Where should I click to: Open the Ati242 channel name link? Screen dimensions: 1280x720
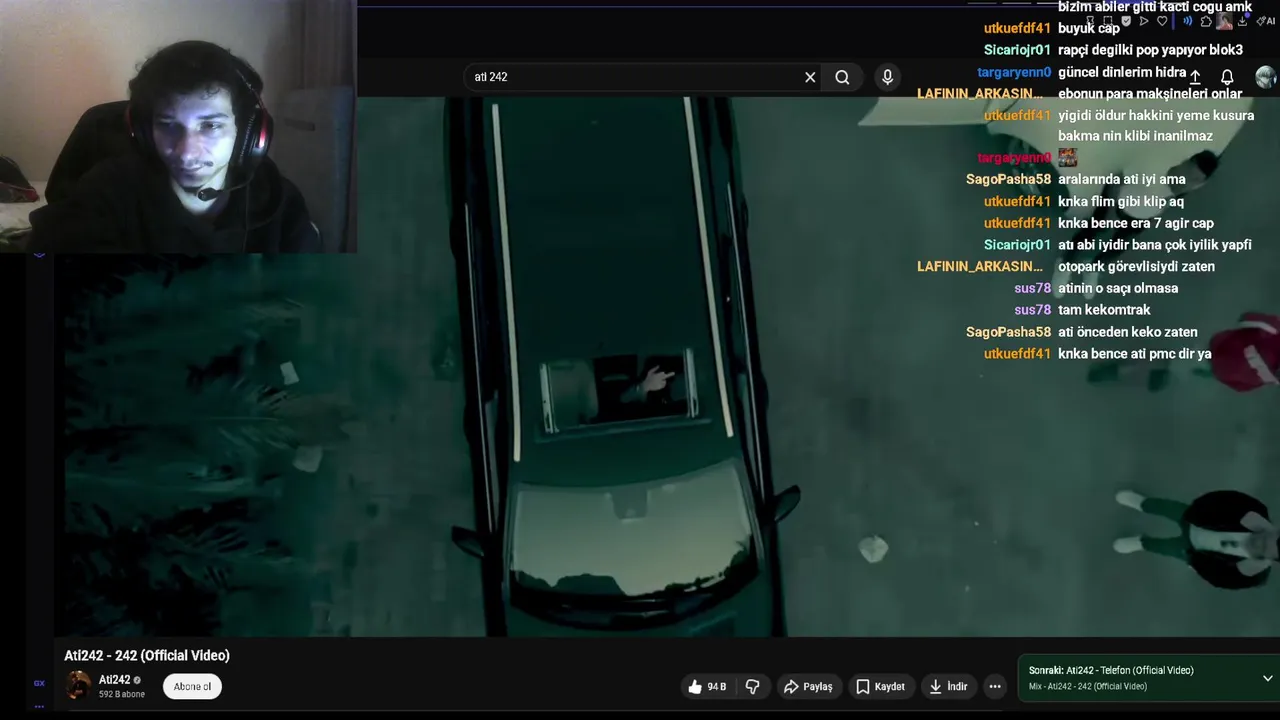[115, 680]
